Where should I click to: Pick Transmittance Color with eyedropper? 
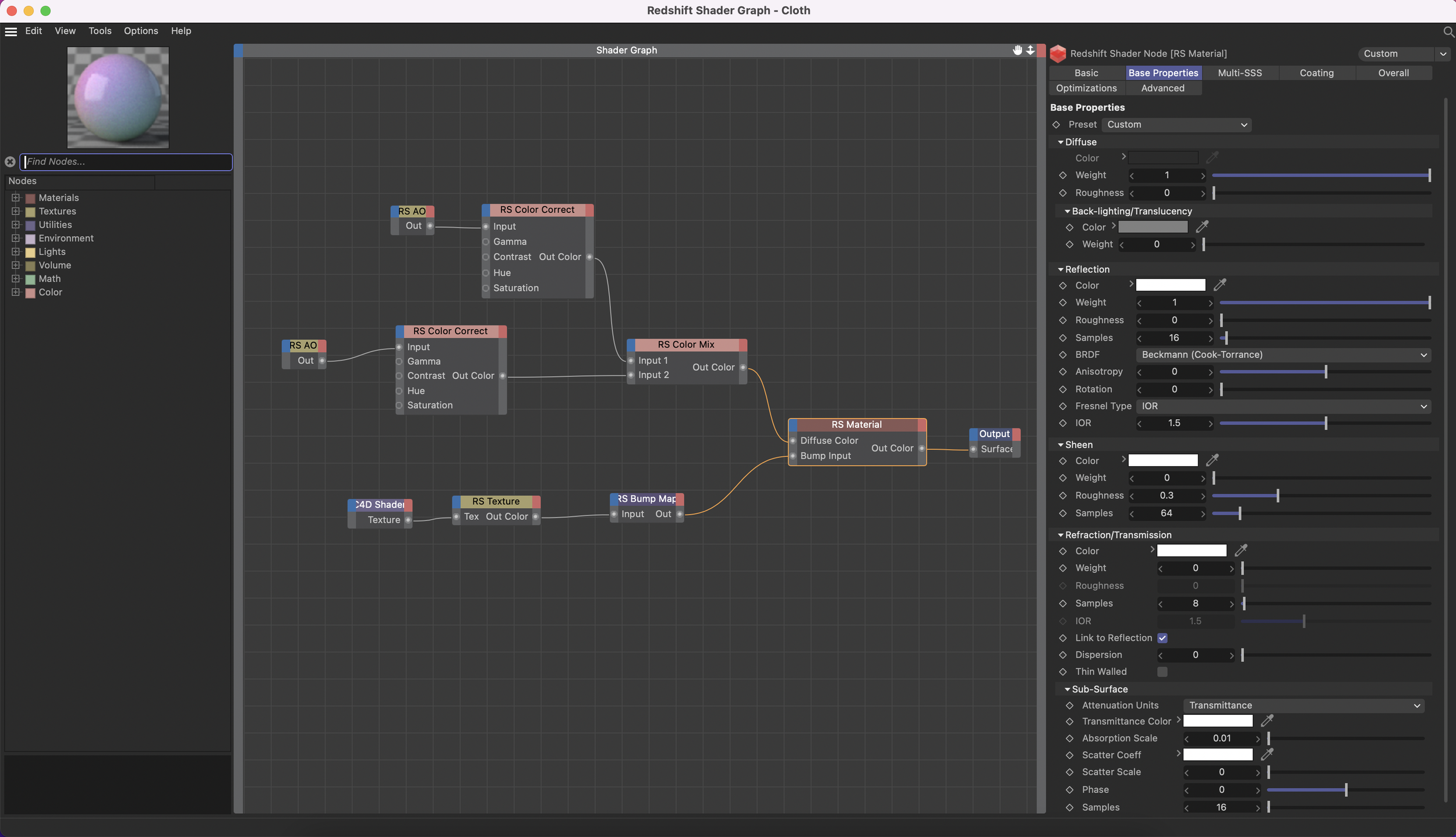click(x=1267, y=721)
